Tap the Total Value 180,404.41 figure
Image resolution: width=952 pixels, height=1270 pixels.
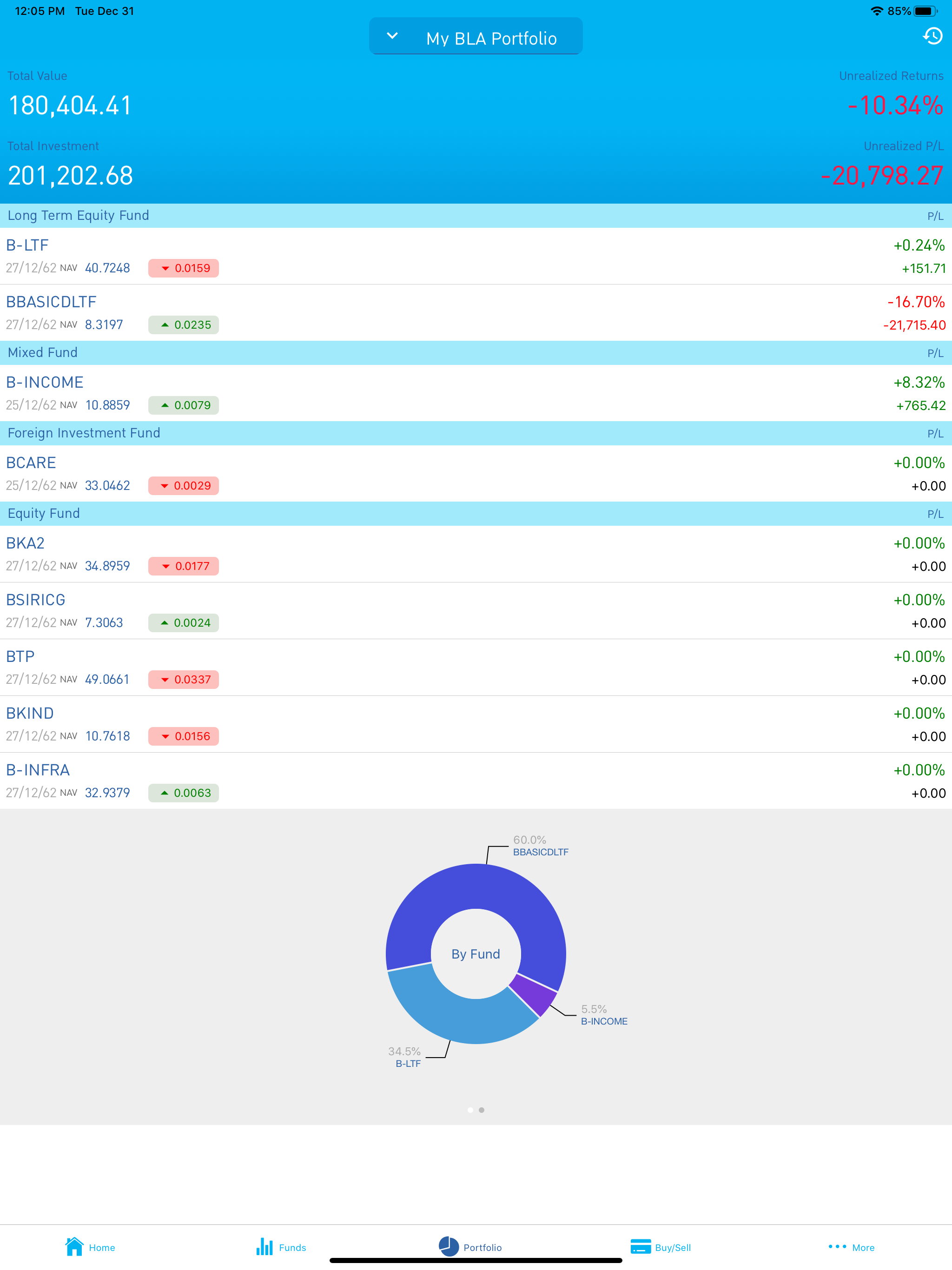point(70,106)
